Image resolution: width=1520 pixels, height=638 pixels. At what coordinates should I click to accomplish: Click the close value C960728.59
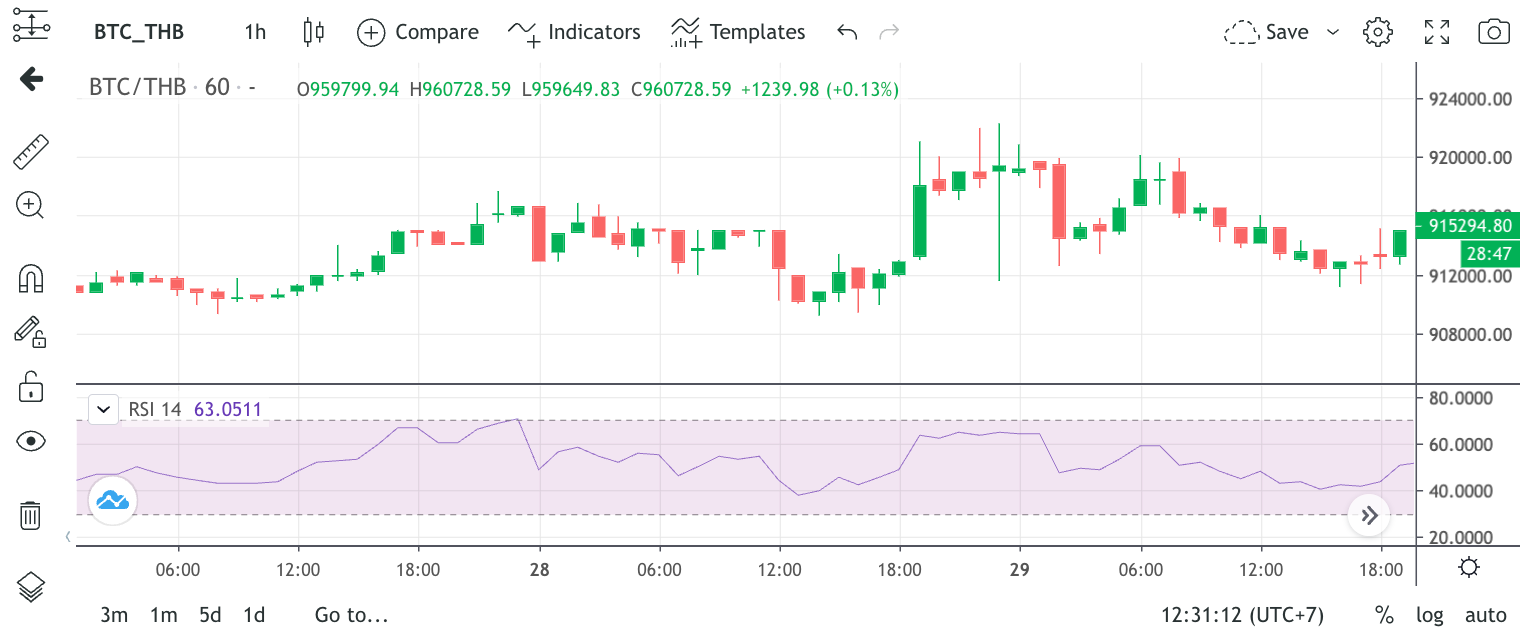coord(681,89)
